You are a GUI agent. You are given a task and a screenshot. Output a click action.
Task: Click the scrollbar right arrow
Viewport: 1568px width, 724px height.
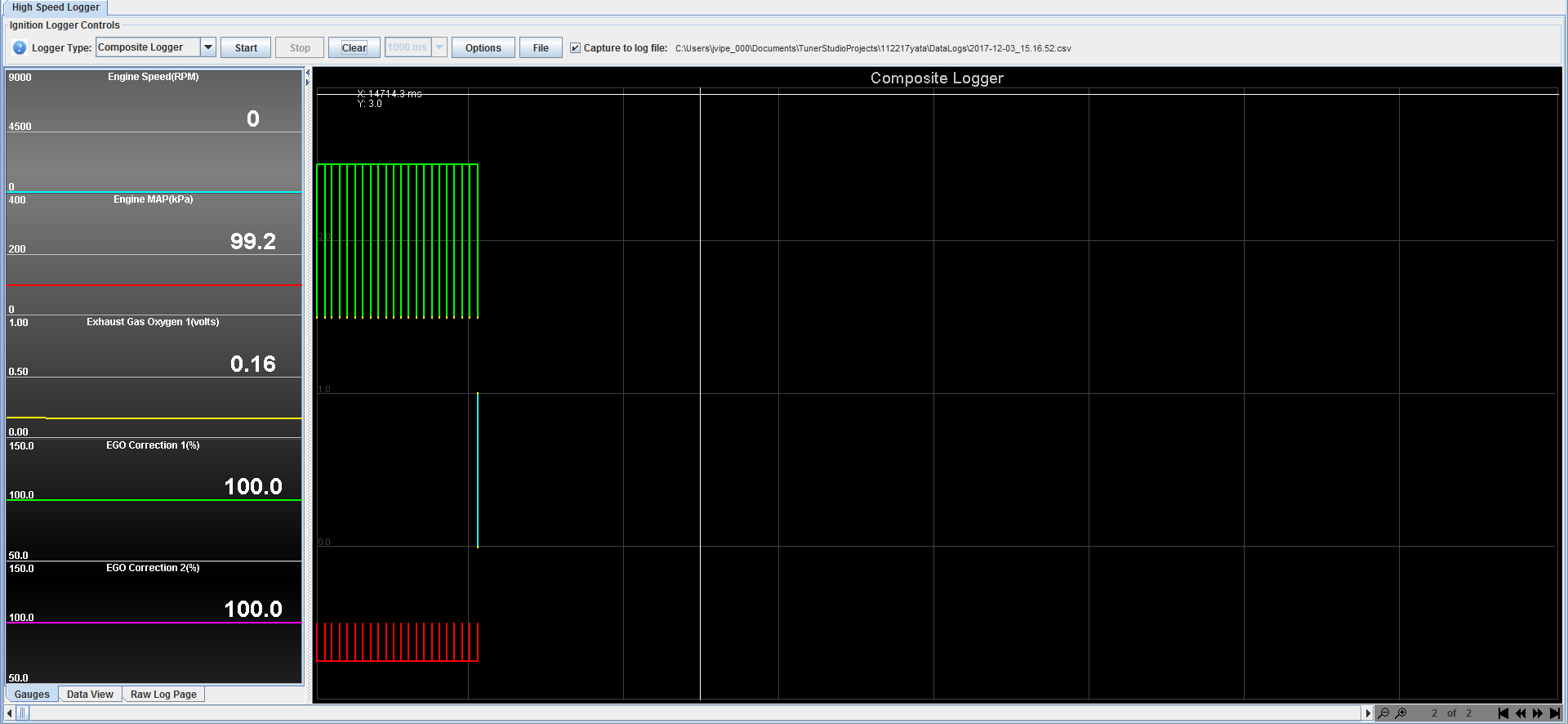pos(1368,713)
